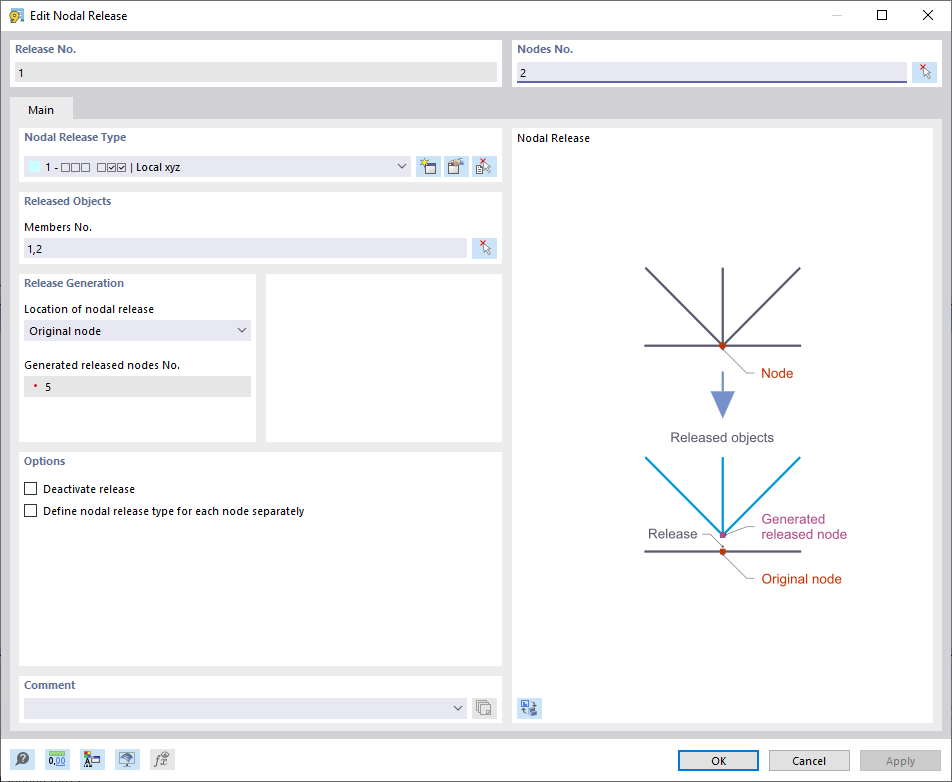Enable Deactivate release
952x782 pixels.
pos(30,488)
